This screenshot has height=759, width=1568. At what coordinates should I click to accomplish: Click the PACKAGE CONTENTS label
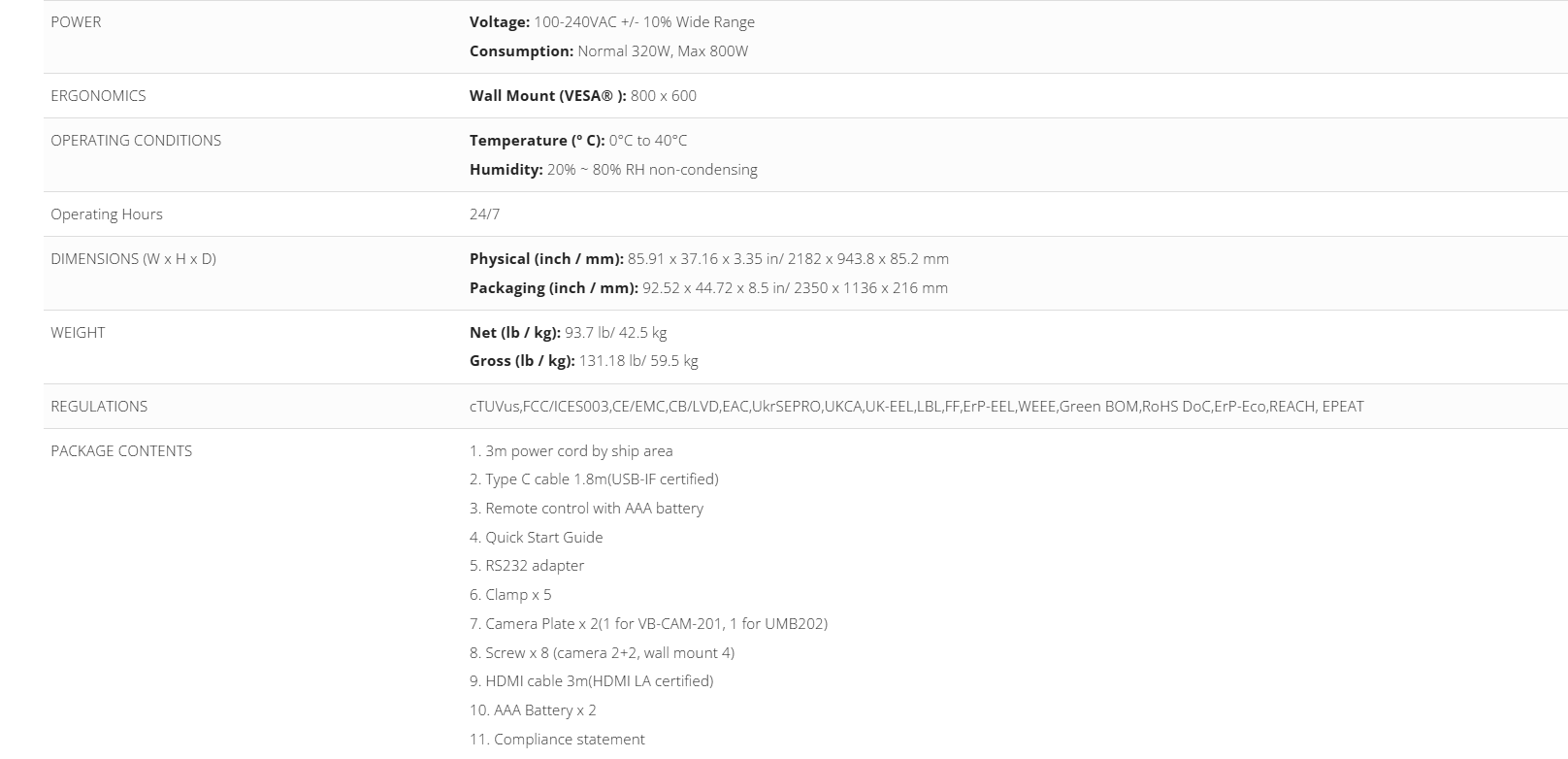tap(121, 451)
